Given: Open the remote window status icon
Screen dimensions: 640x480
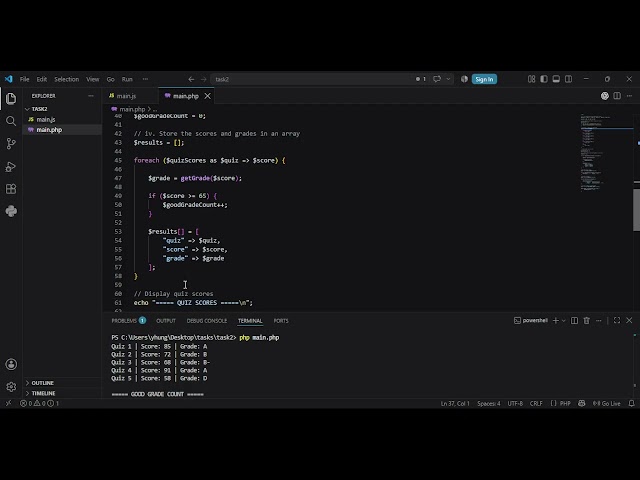Looking at the screenshot, I should point(8,403).
